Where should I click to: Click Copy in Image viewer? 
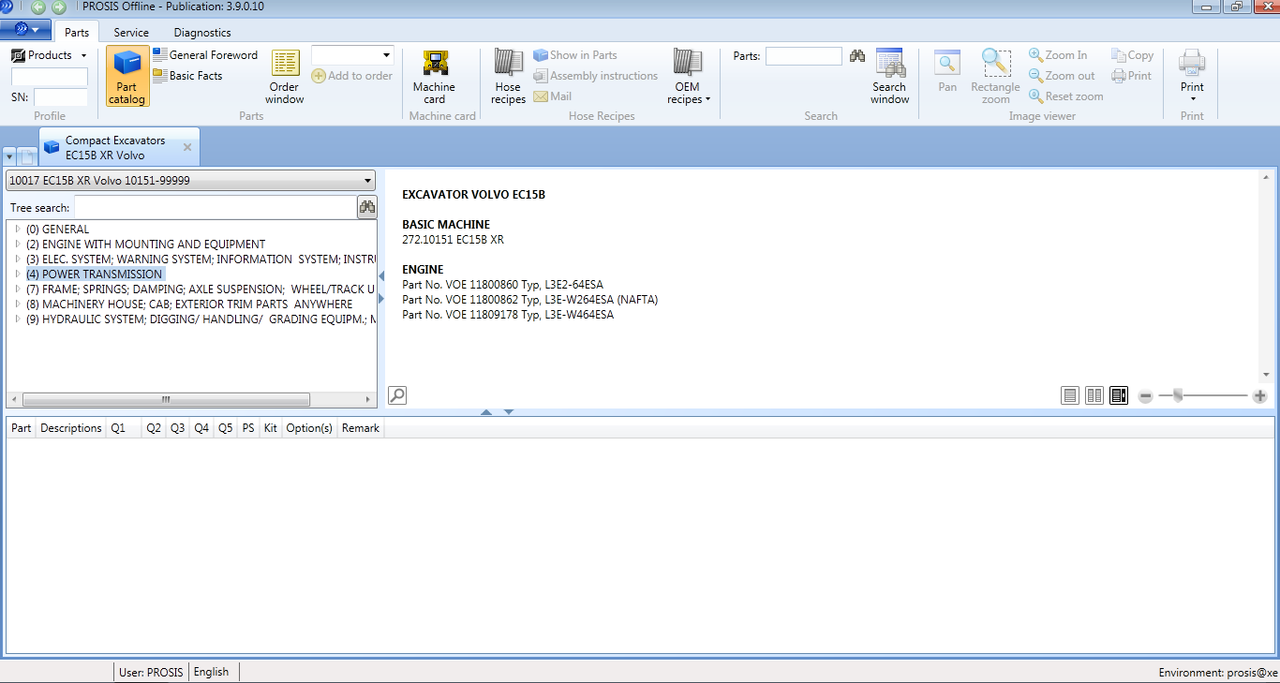point(1133,55)
